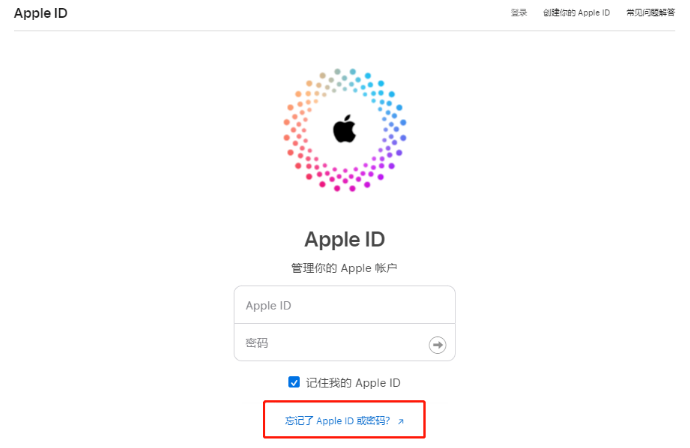Click the 记住我的 Apple ID label text
Image resolution: width=690 pixels, height=448 pixels.
pos(353,382)
